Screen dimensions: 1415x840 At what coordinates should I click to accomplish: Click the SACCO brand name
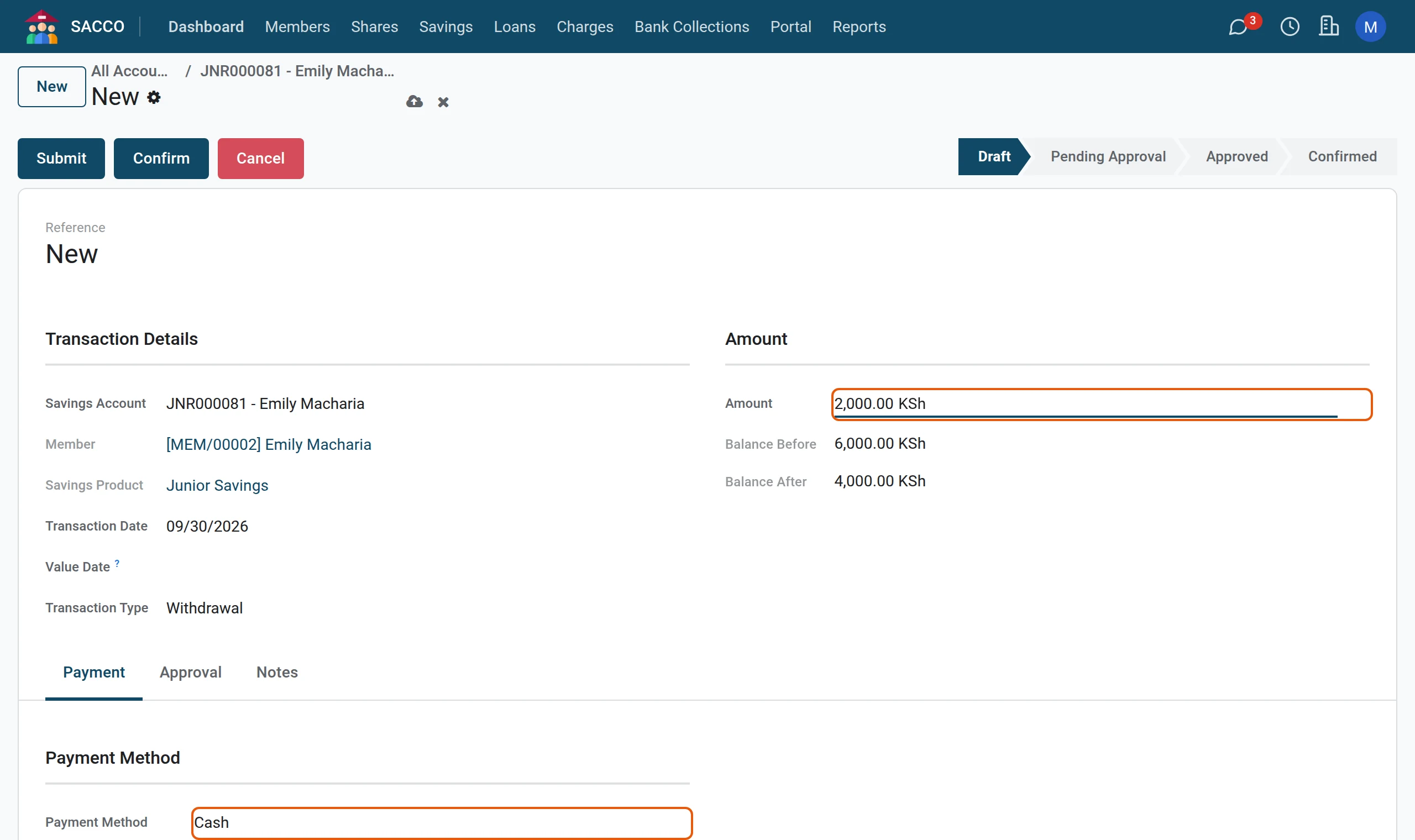tap(97, 27)
